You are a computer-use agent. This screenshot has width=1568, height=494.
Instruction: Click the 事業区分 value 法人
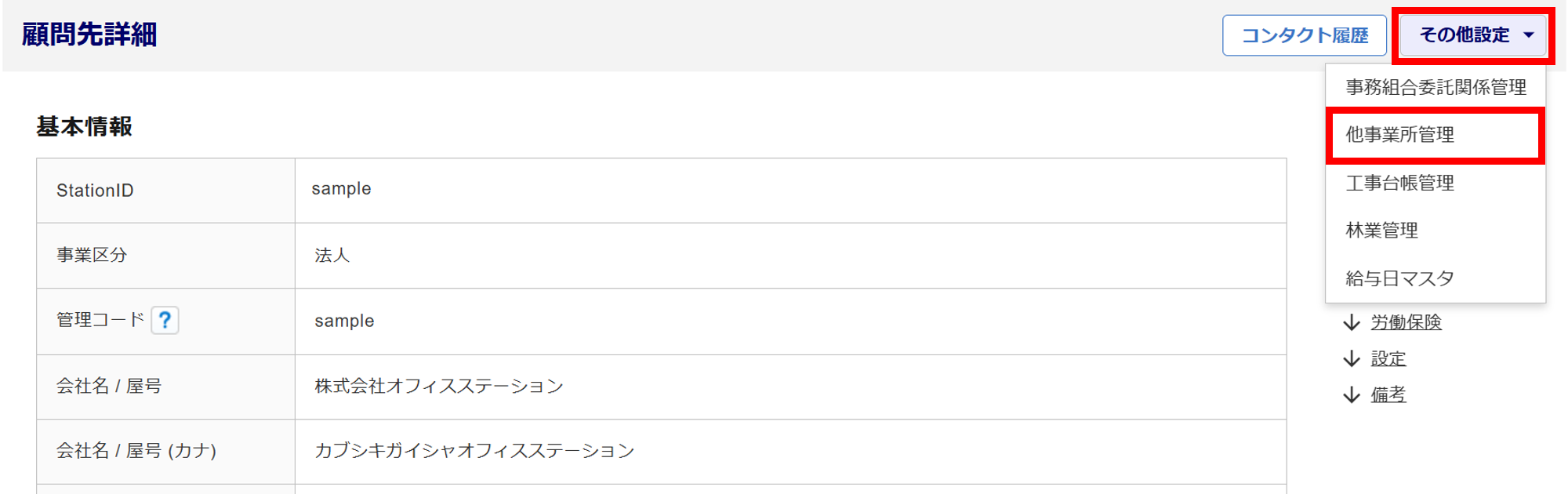pos(332,256)
